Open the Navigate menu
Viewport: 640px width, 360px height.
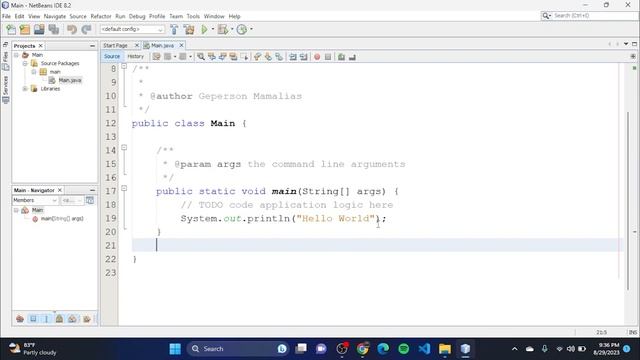[55, 16]
